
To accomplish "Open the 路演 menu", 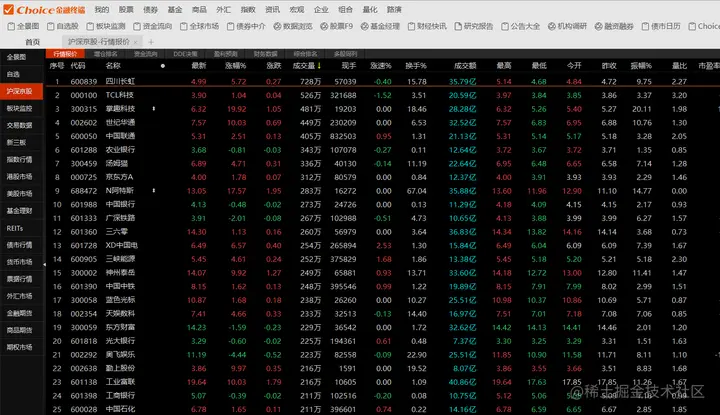I will coord(394,10).
